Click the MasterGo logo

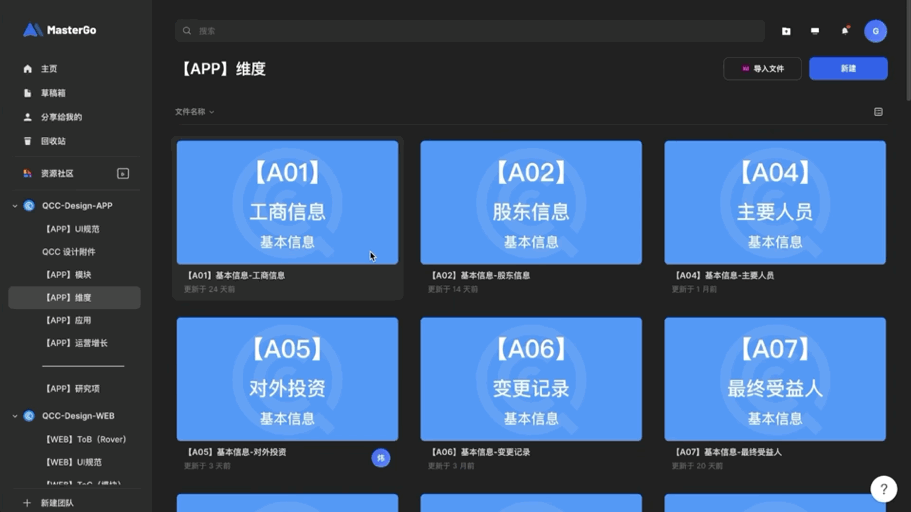(x=59, y=30)
